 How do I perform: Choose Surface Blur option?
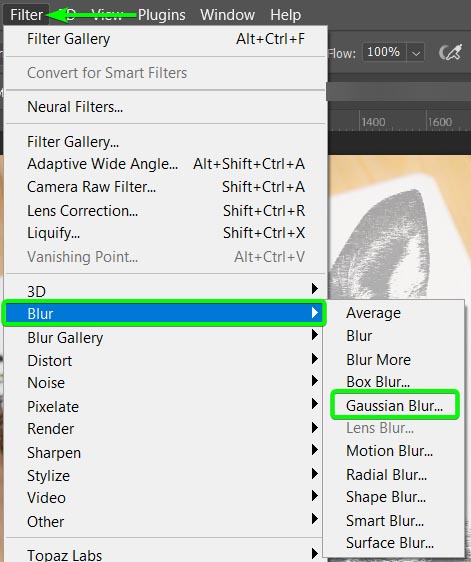click(390, 543)
